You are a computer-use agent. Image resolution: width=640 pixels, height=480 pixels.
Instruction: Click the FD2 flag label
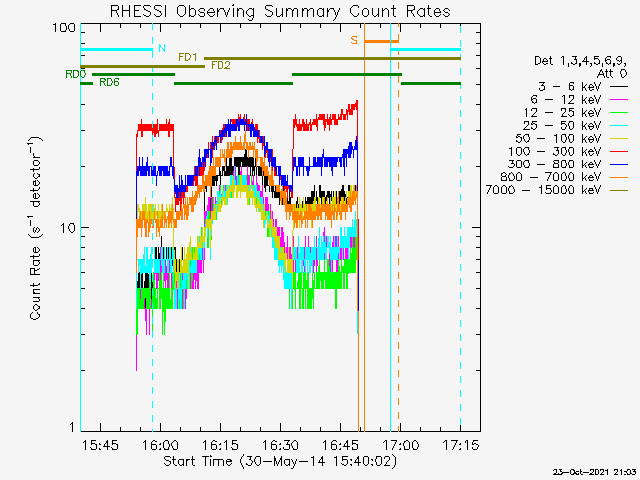coord(221,65)
